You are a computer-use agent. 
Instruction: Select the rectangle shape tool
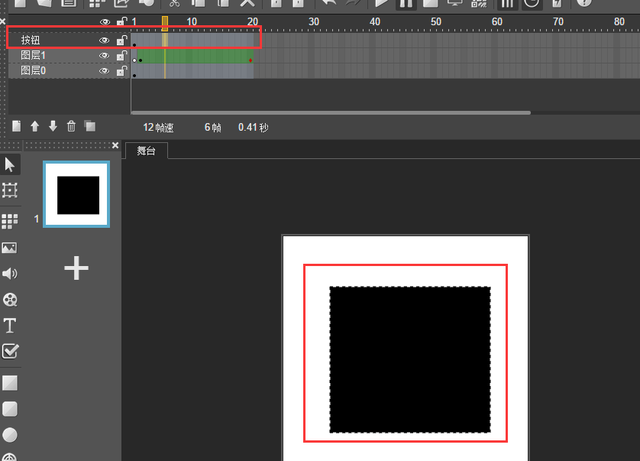point(10,383)
